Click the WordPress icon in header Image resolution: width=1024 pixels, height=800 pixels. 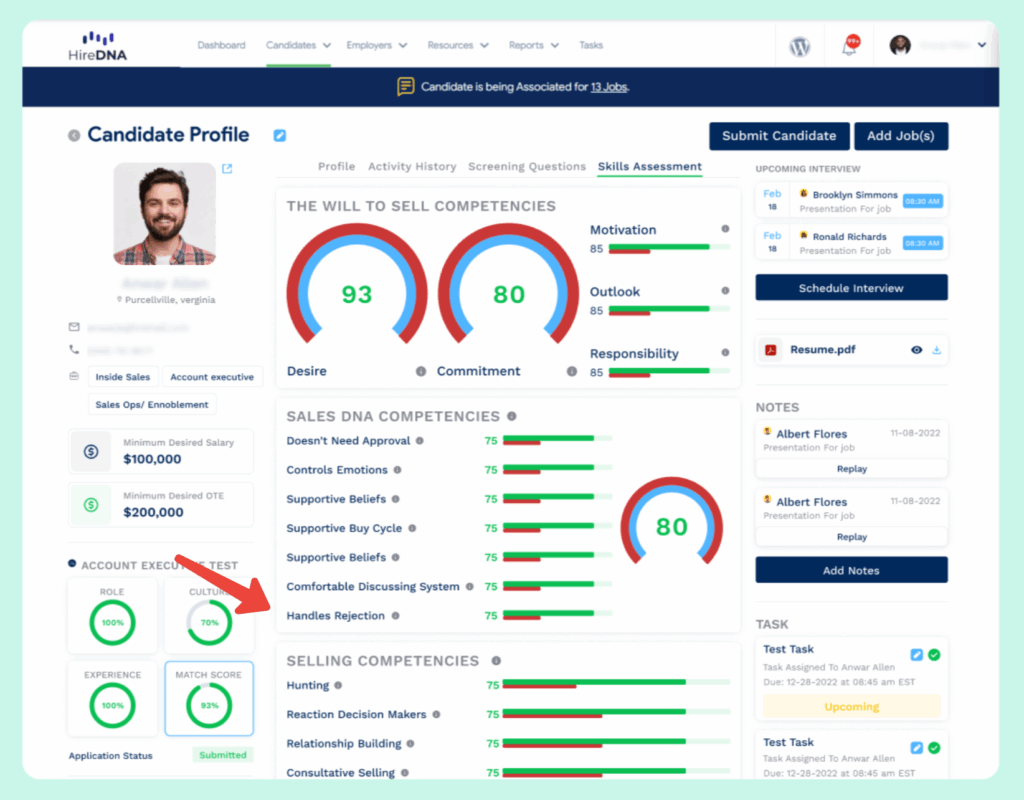(x=799, y=46)
